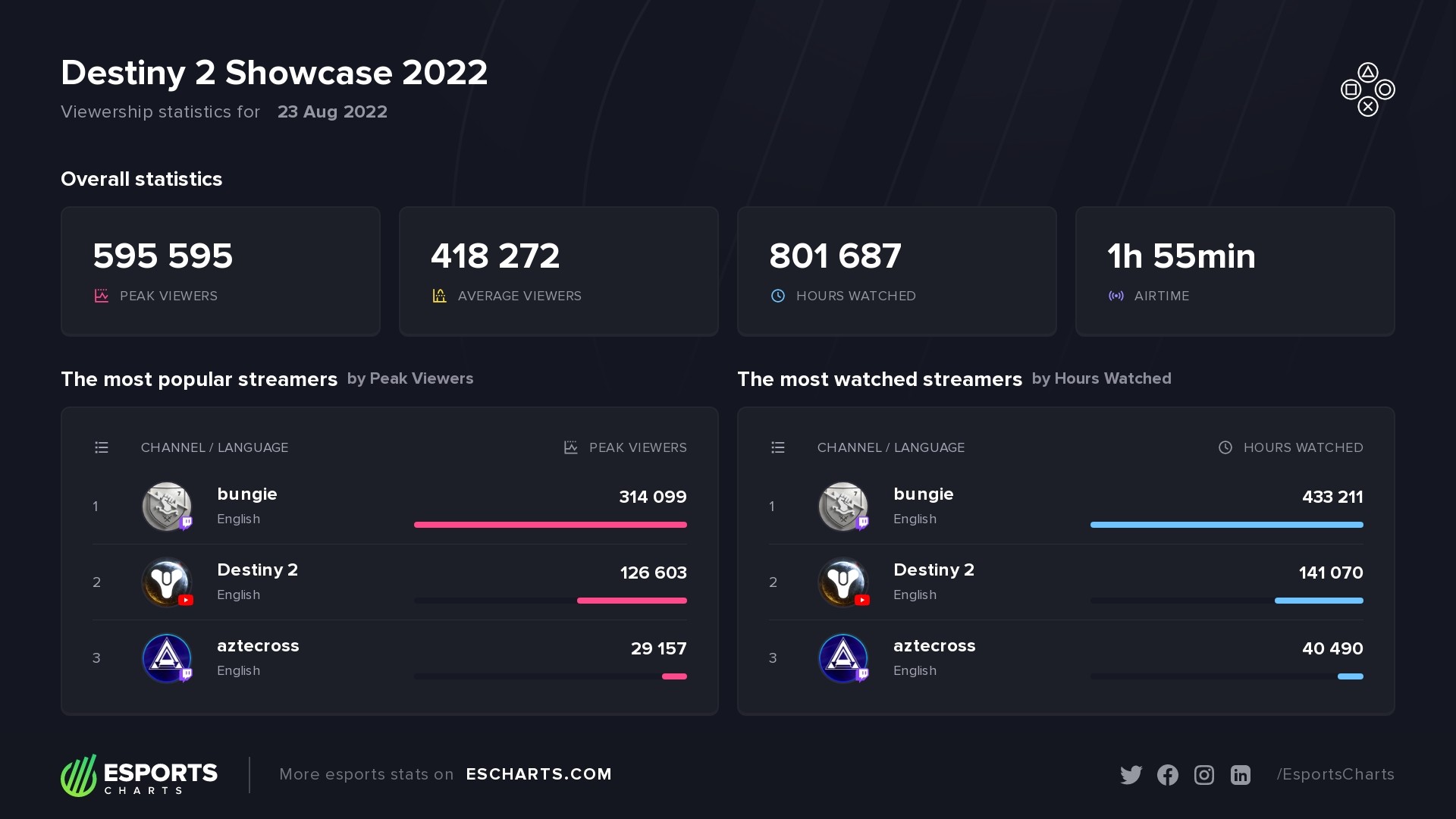Image resolution: width=1456 pixels, height=819 pixels.
Task: Click the Facebook social media icon
Action: (x=1167, y=774)
